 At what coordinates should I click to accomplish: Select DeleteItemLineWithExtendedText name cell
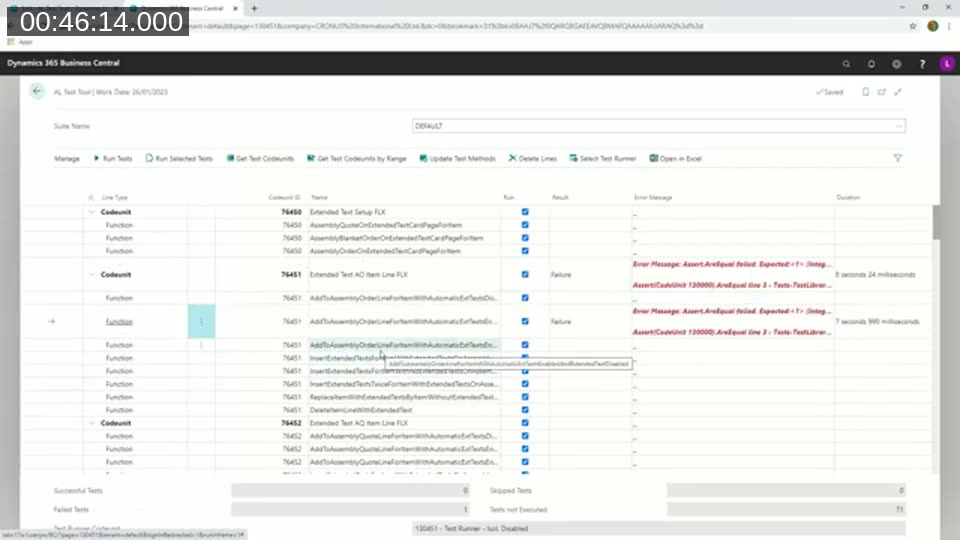click(x=404, y=410)
